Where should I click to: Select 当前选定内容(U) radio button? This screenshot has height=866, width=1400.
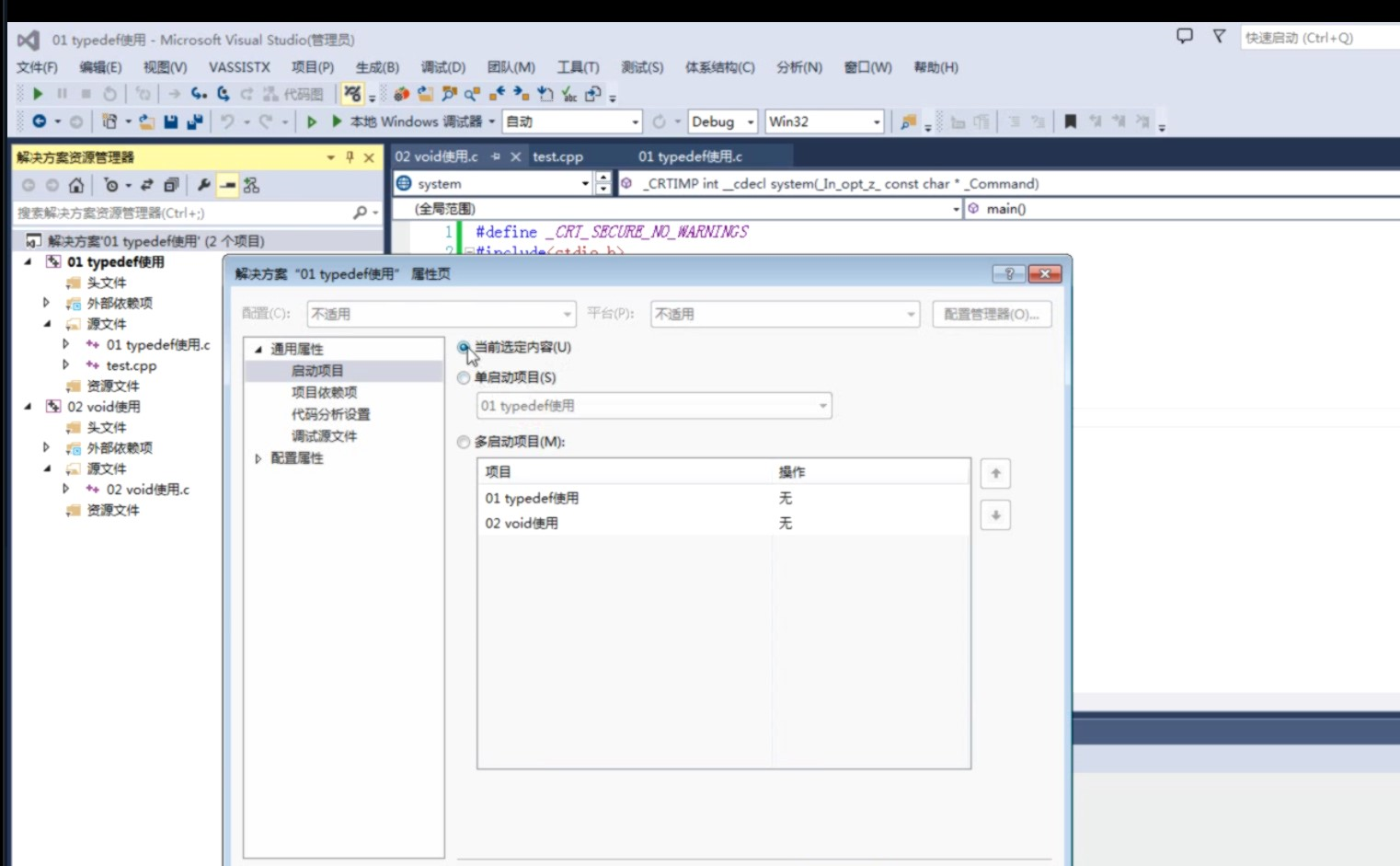[x=464, y=347]
